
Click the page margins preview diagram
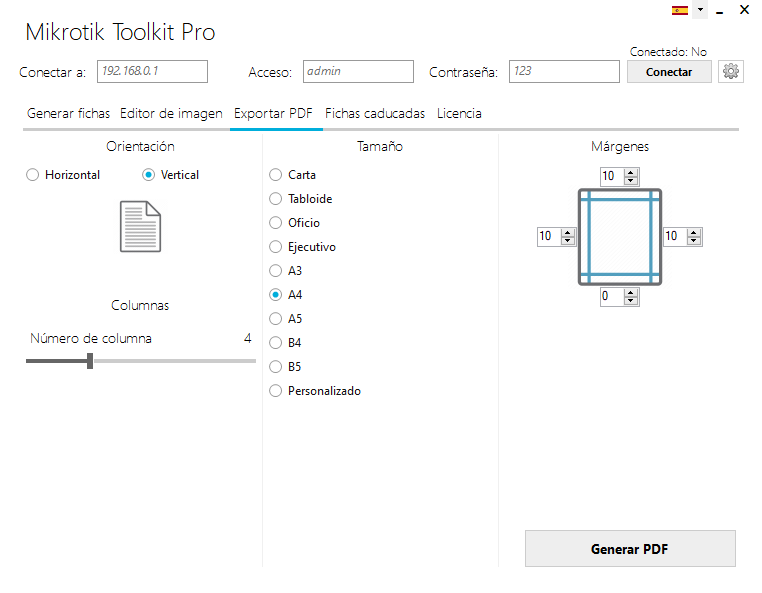620,237
